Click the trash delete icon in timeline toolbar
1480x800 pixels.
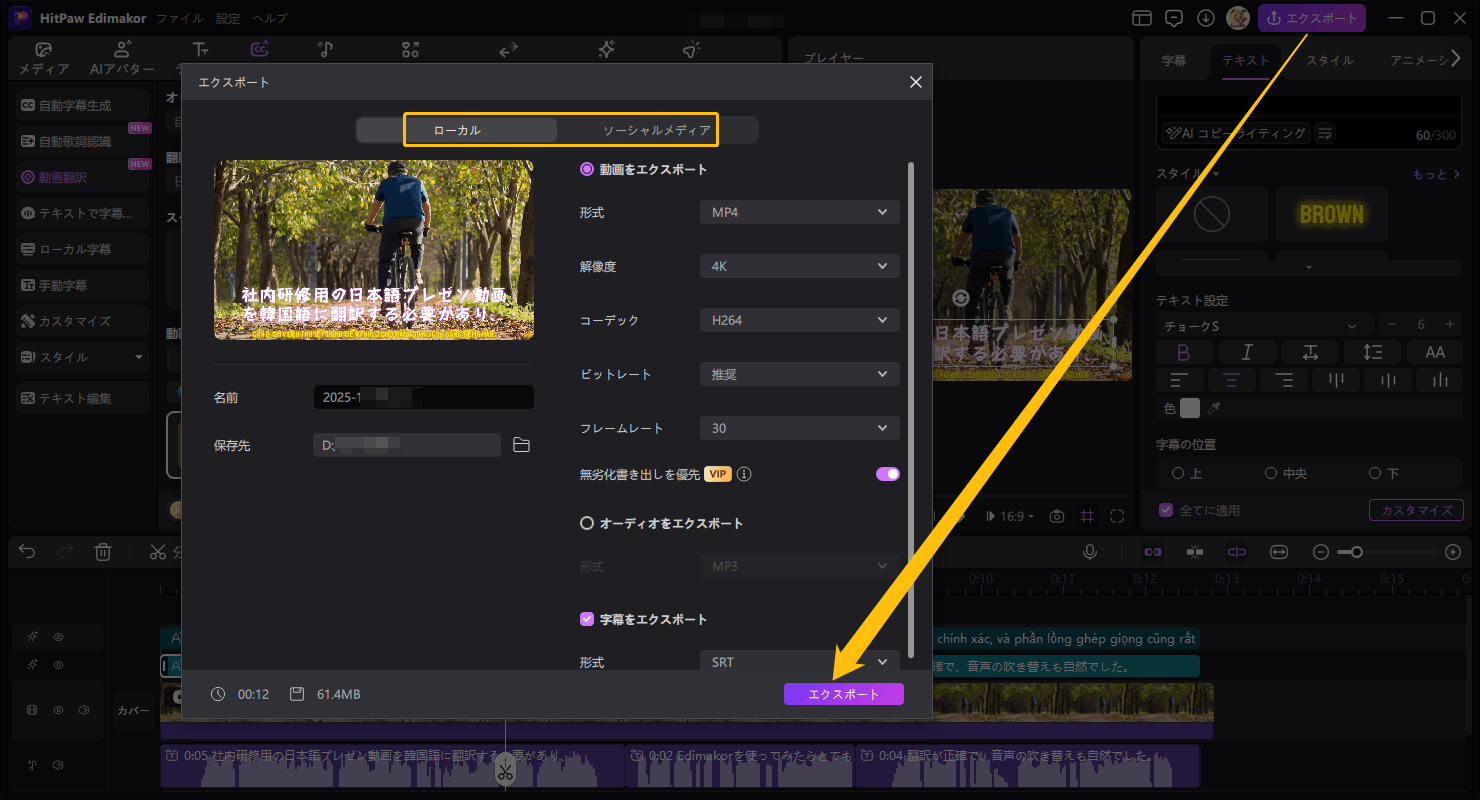pyautogui.click(x=103, y=552)
